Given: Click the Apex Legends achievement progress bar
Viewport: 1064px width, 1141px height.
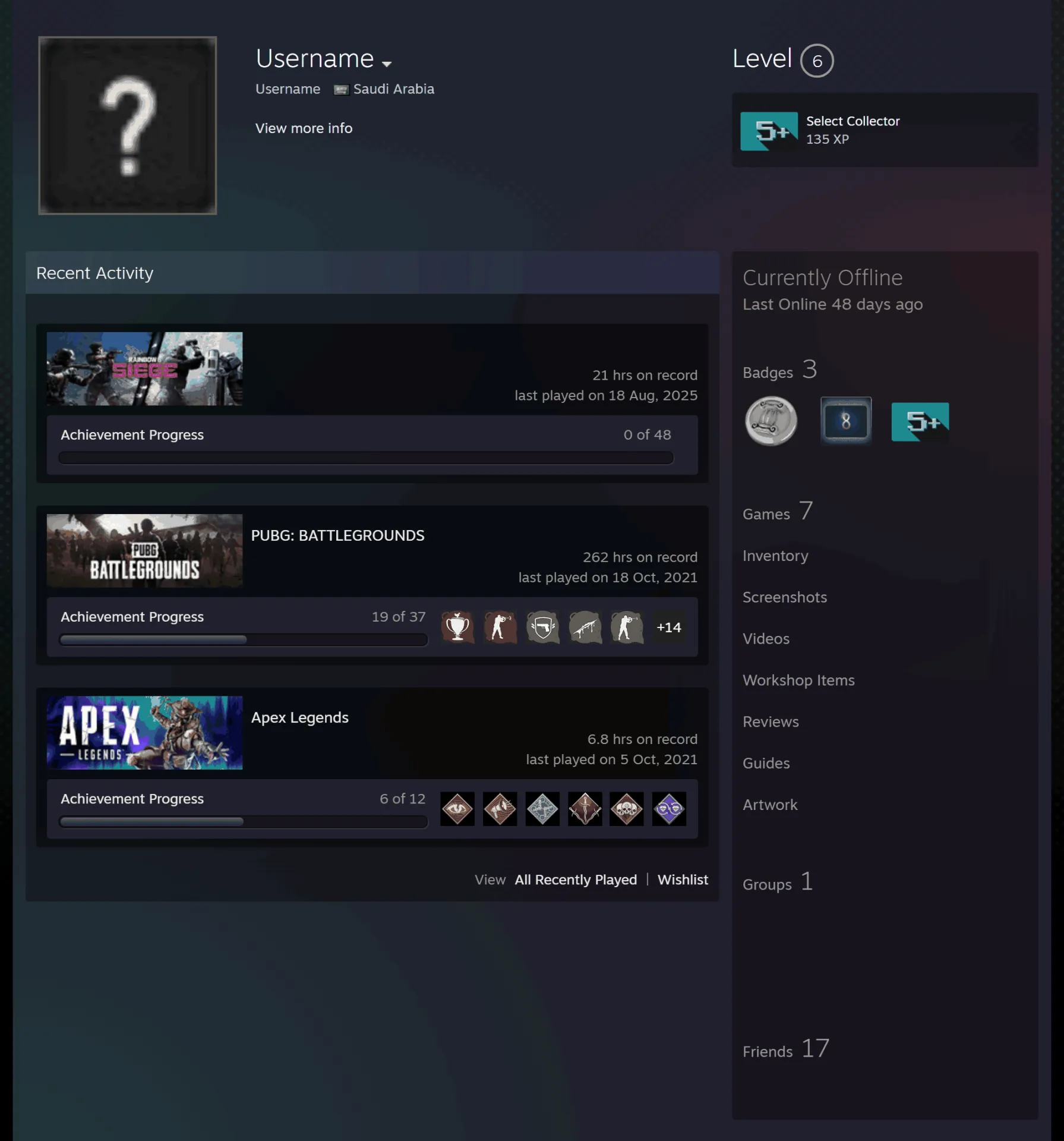Looking at the screenshot, I should [244, 822].
